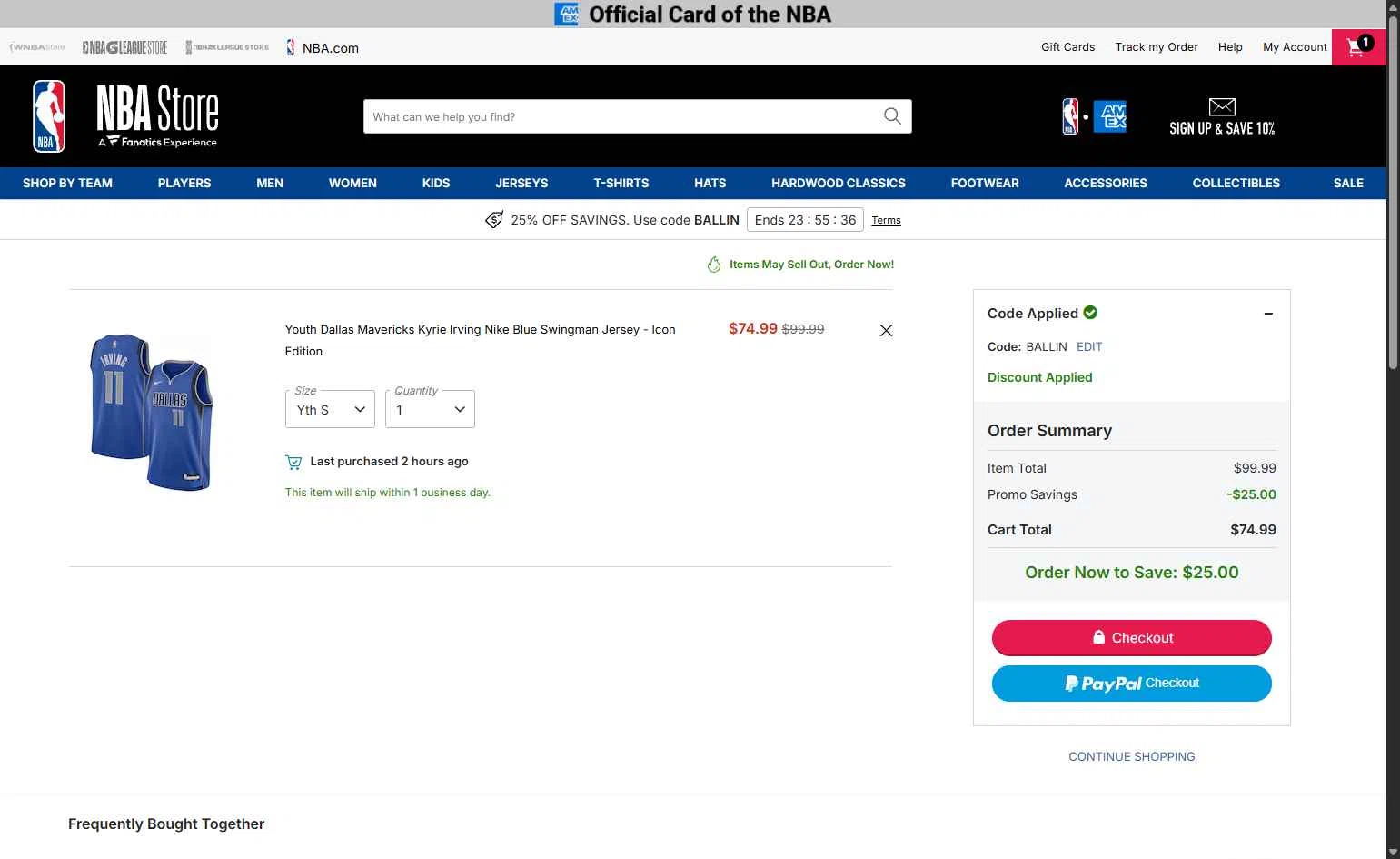The height and width of the screenshot is (859, 1400).
Task: Click the jersey product thumbnail
Action: (x=152, y=412)
